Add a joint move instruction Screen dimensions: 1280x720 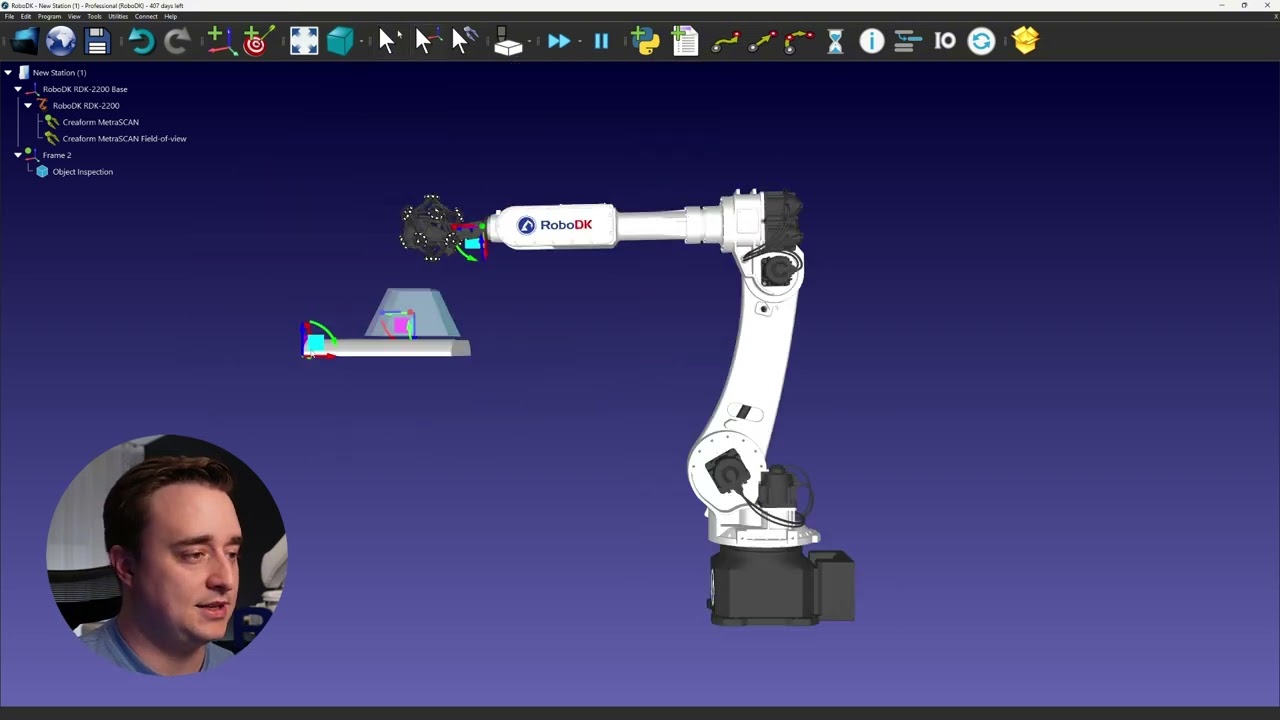(x=725, y=41)
